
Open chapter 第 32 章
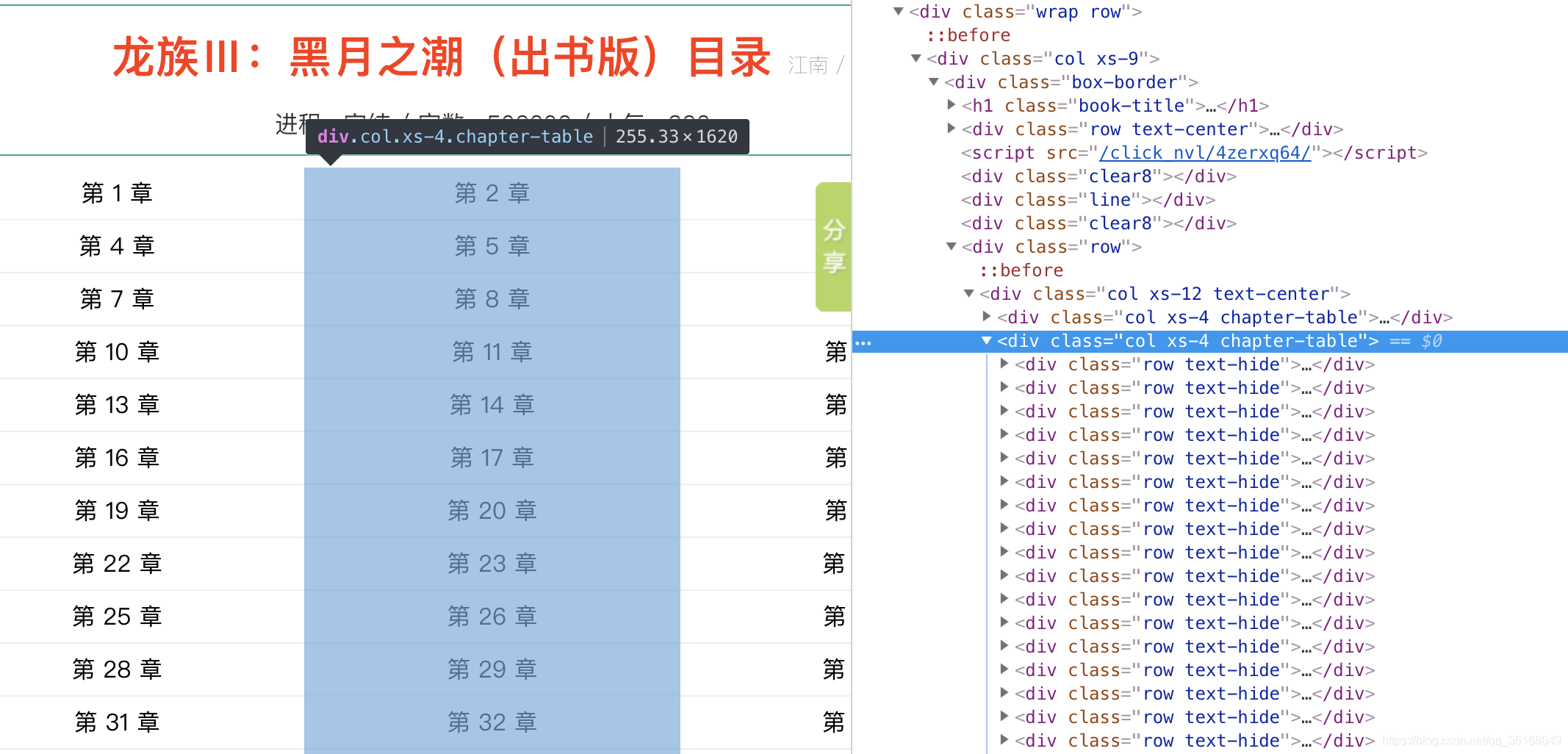click(492, 722)
